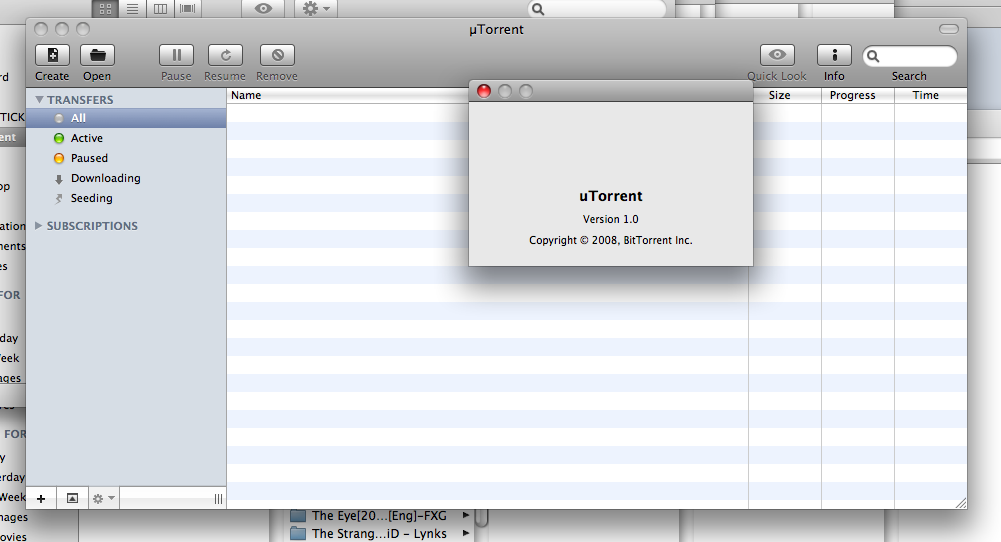The image size is (1001, 542).
Task: Click the µTorrent toolbar search field
Action: pyautogui.click(x=909, y=56)
